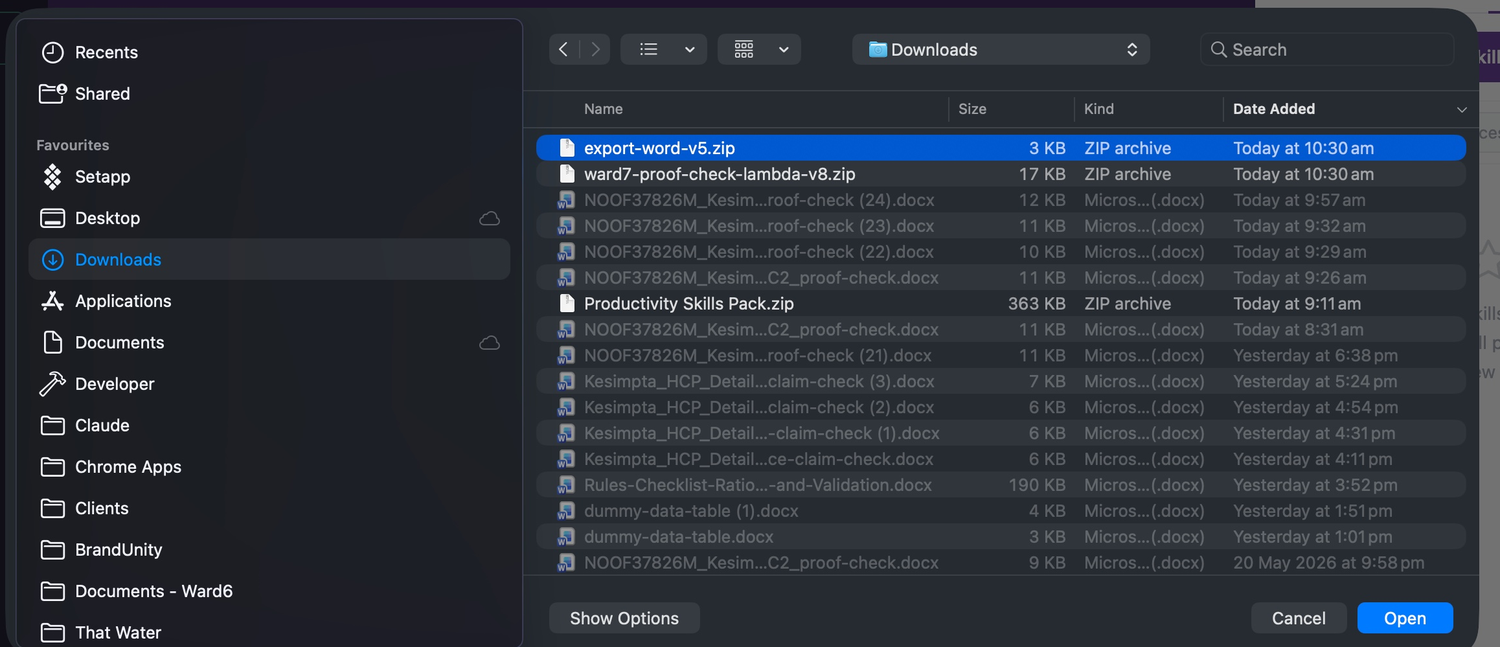Open the That Water folder
This screenshot has height=647, width=1500.
point(269,632)
